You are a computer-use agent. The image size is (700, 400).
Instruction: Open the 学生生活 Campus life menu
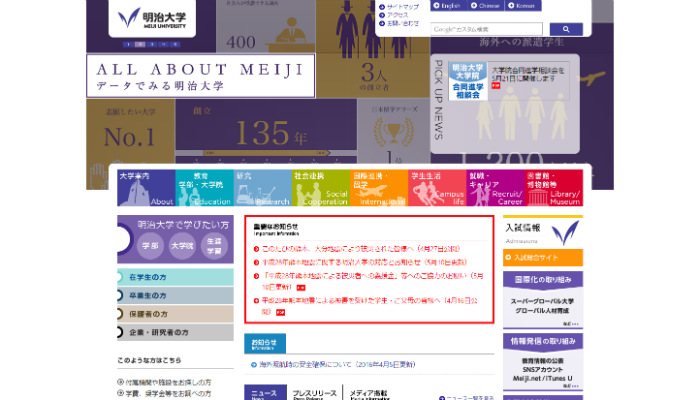tap(437, 188)
